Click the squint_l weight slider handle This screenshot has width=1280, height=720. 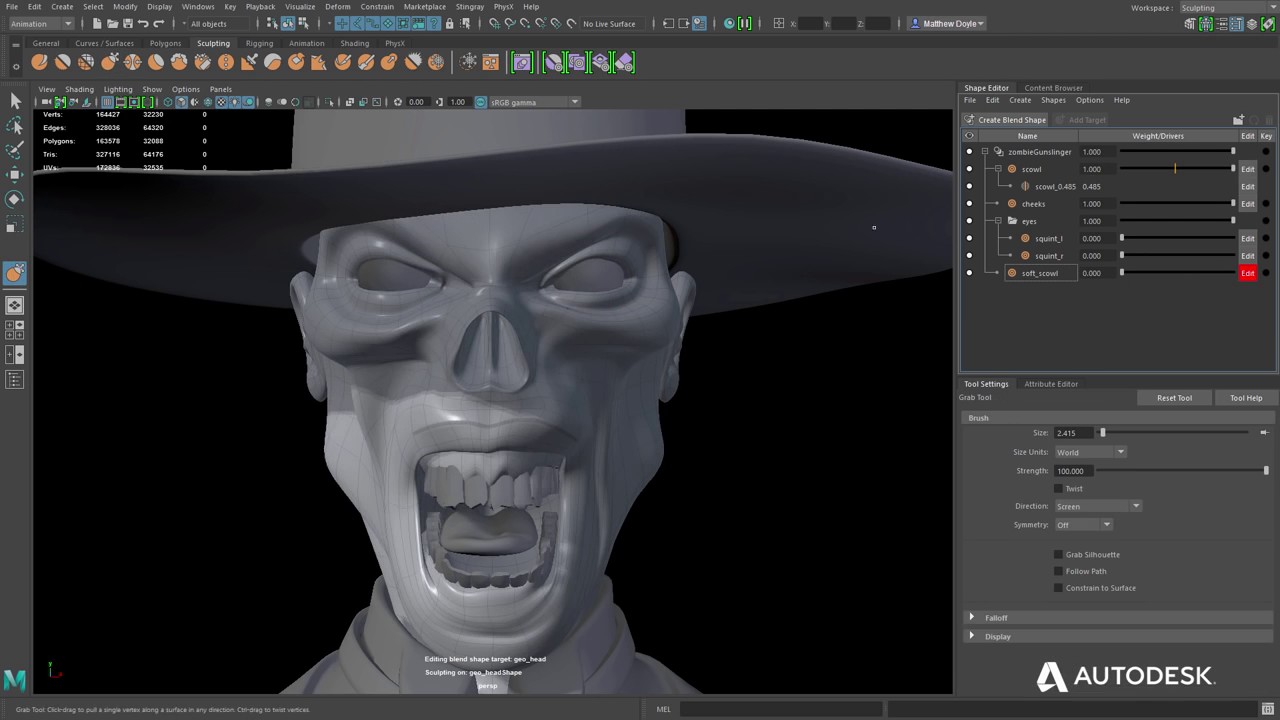[x=1122, y=239]
